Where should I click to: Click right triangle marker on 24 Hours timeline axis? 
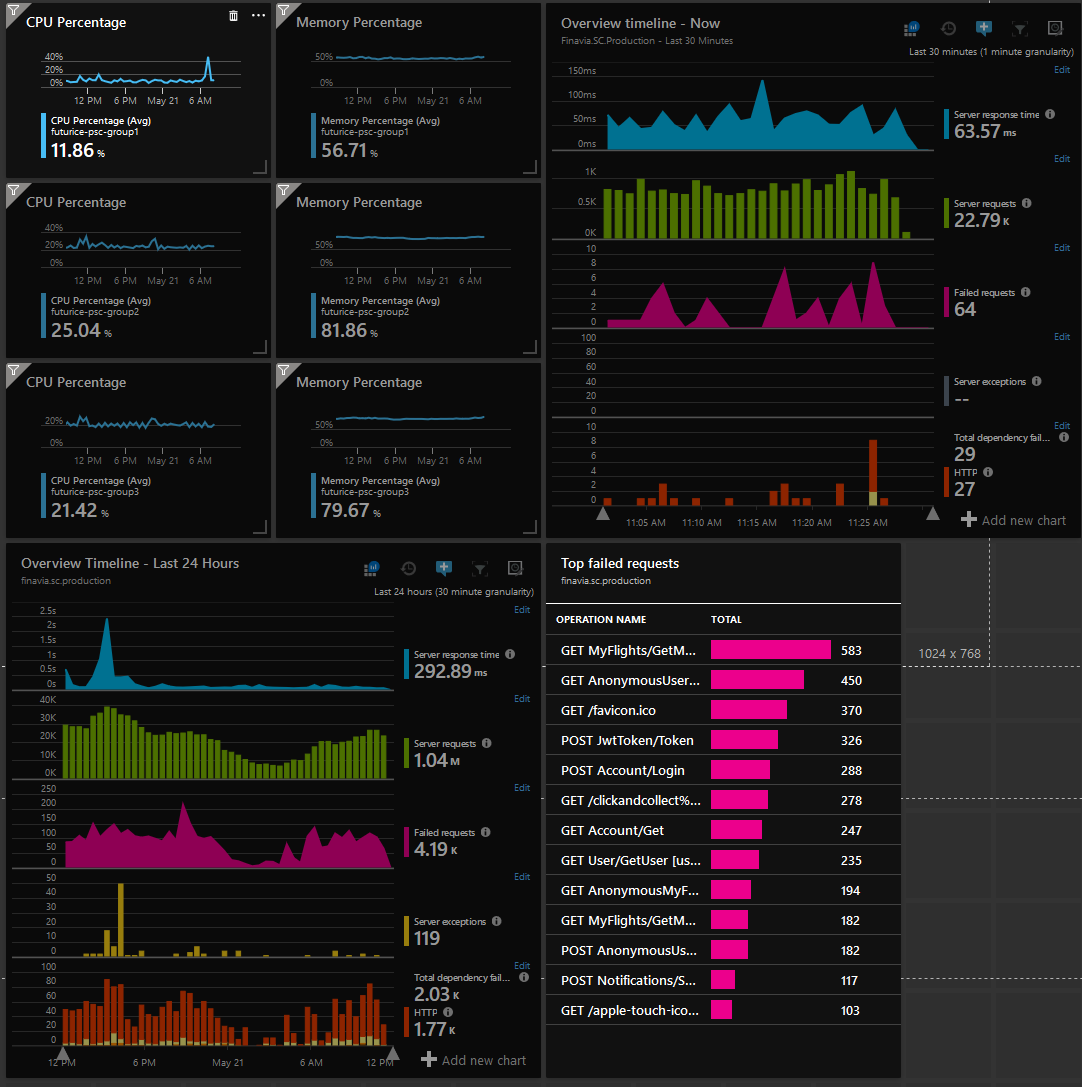click(393, 1053)
